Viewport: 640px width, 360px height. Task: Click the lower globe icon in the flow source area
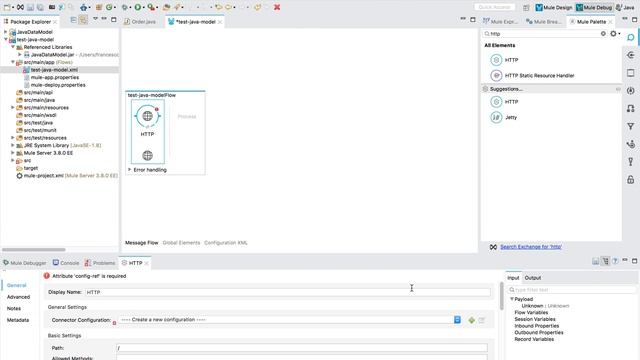pyautogui.click(x=147, y=155)
